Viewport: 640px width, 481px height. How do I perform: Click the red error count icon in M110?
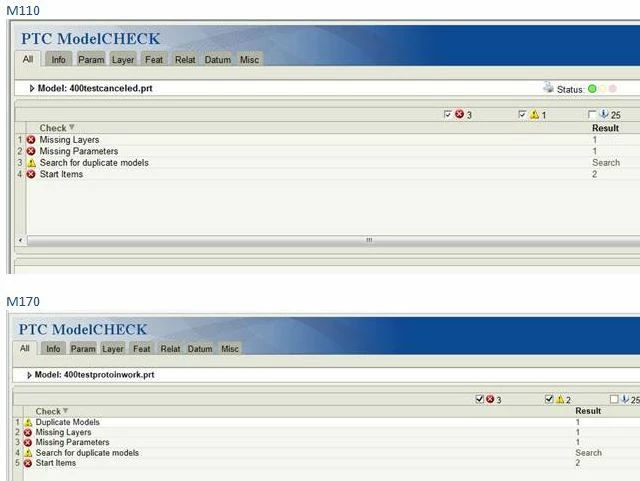tap(459, 114)
